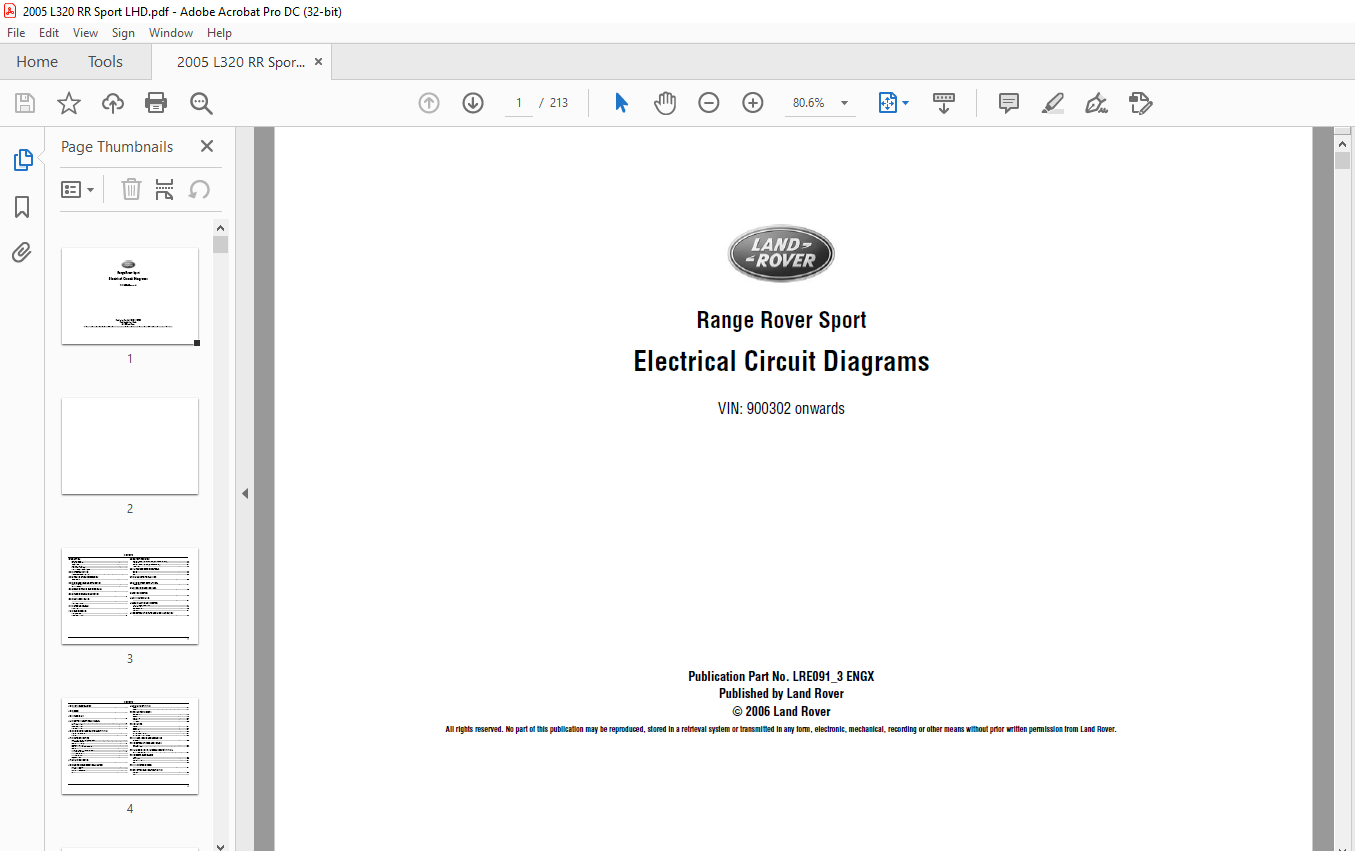Click the Save file icon
Image resolution: width=1355 pixels, height=851 pixels.
(x=25, y=103)
